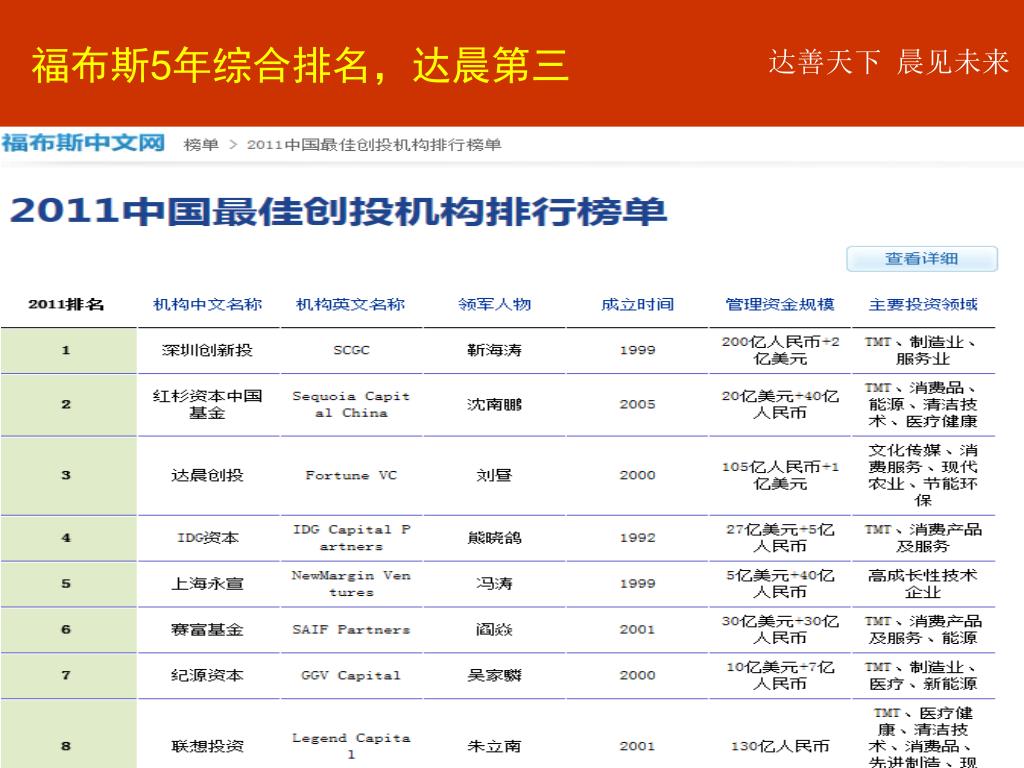Select the 领军人物 column header
This screenshot has width=1024, height=768.
click(x=494, y=304)
